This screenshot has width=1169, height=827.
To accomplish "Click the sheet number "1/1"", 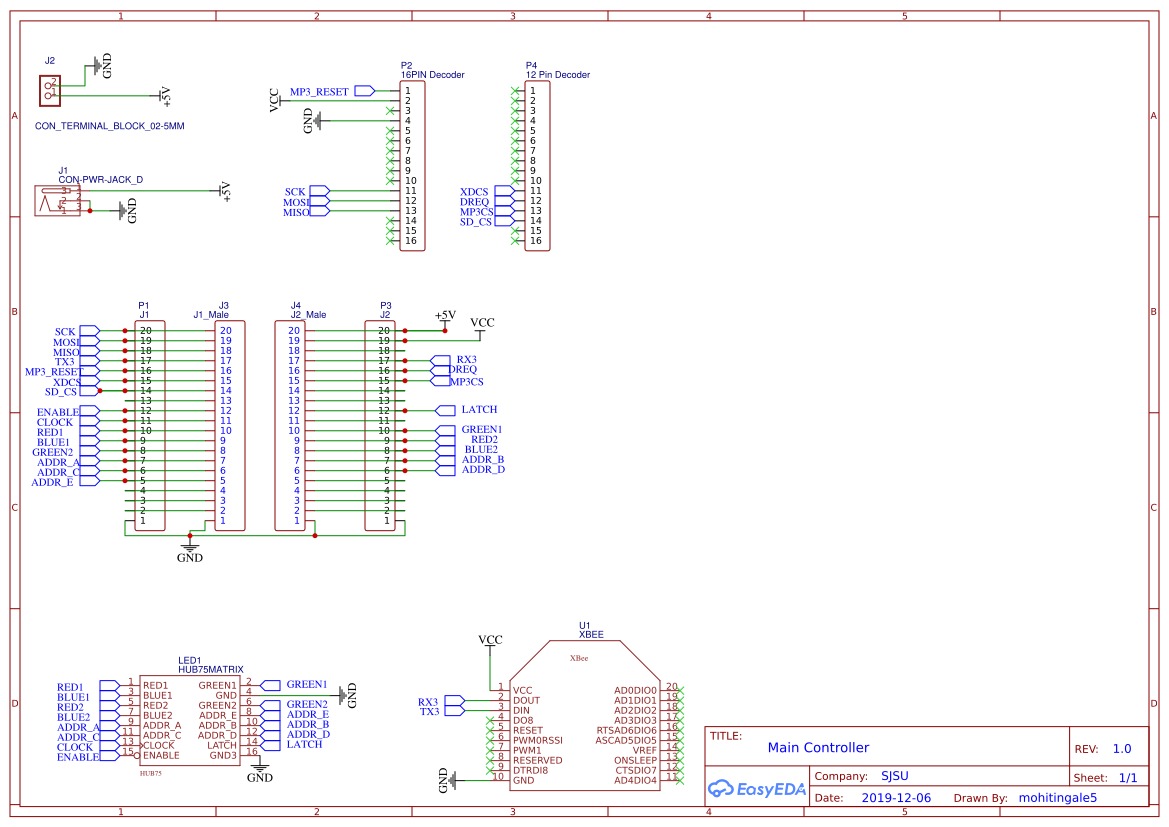I will click(1128, 778).
